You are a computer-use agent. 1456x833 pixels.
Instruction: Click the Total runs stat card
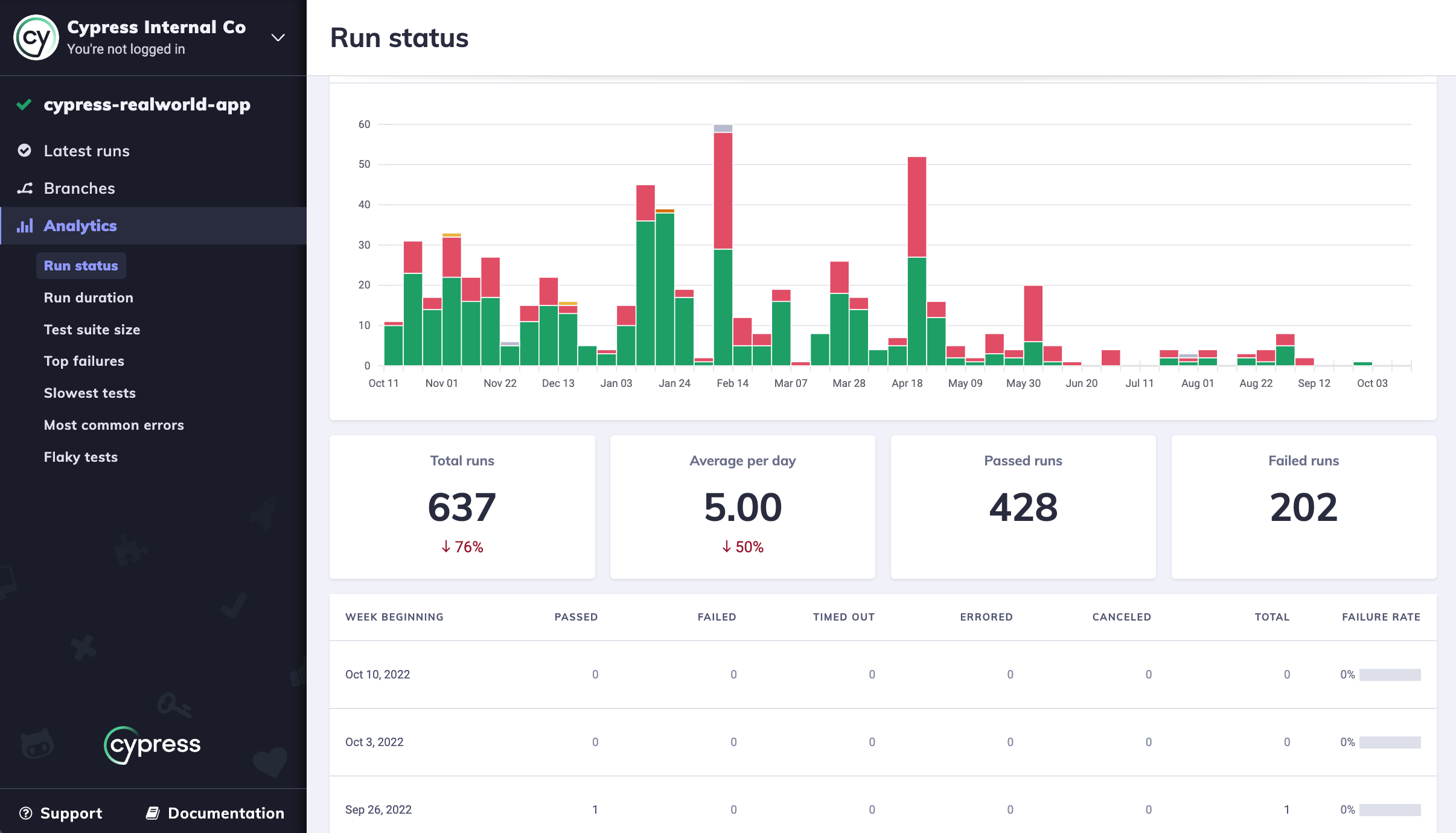[x=462, y=506]
